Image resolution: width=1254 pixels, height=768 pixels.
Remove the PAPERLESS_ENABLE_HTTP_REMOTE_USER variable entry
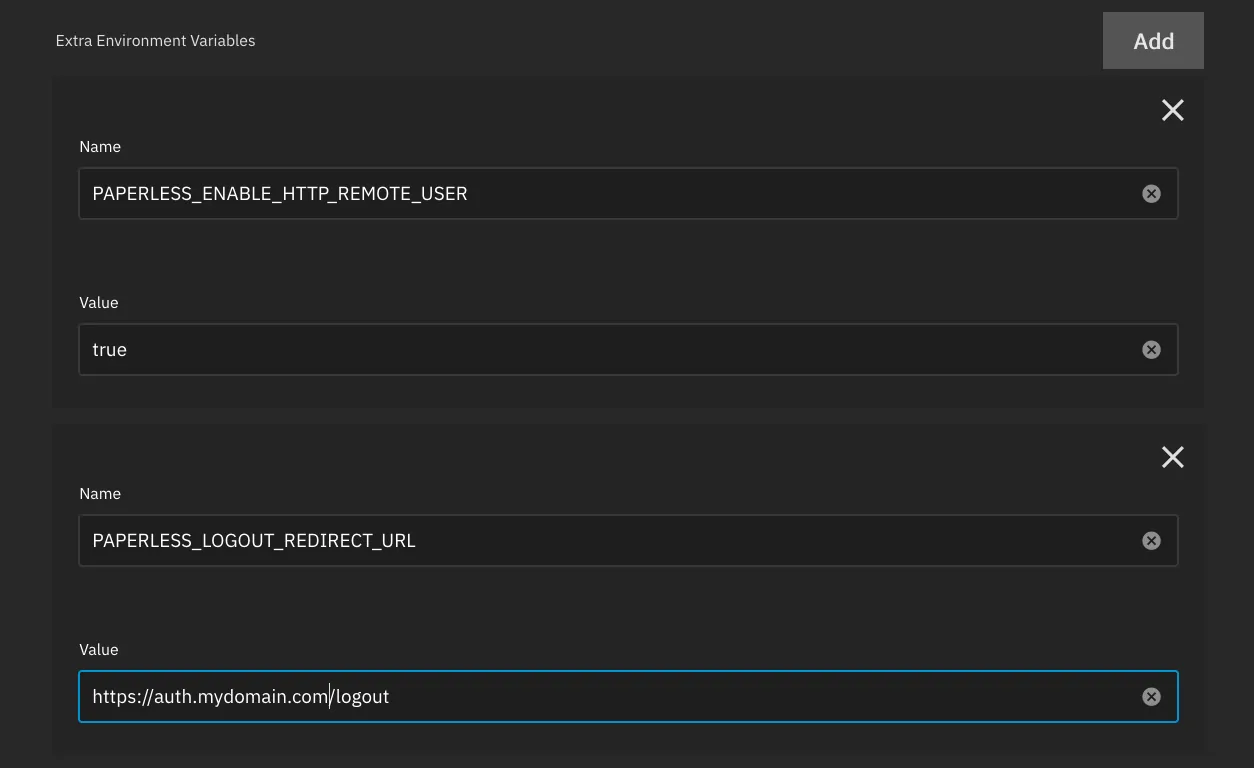[1172, 110]
